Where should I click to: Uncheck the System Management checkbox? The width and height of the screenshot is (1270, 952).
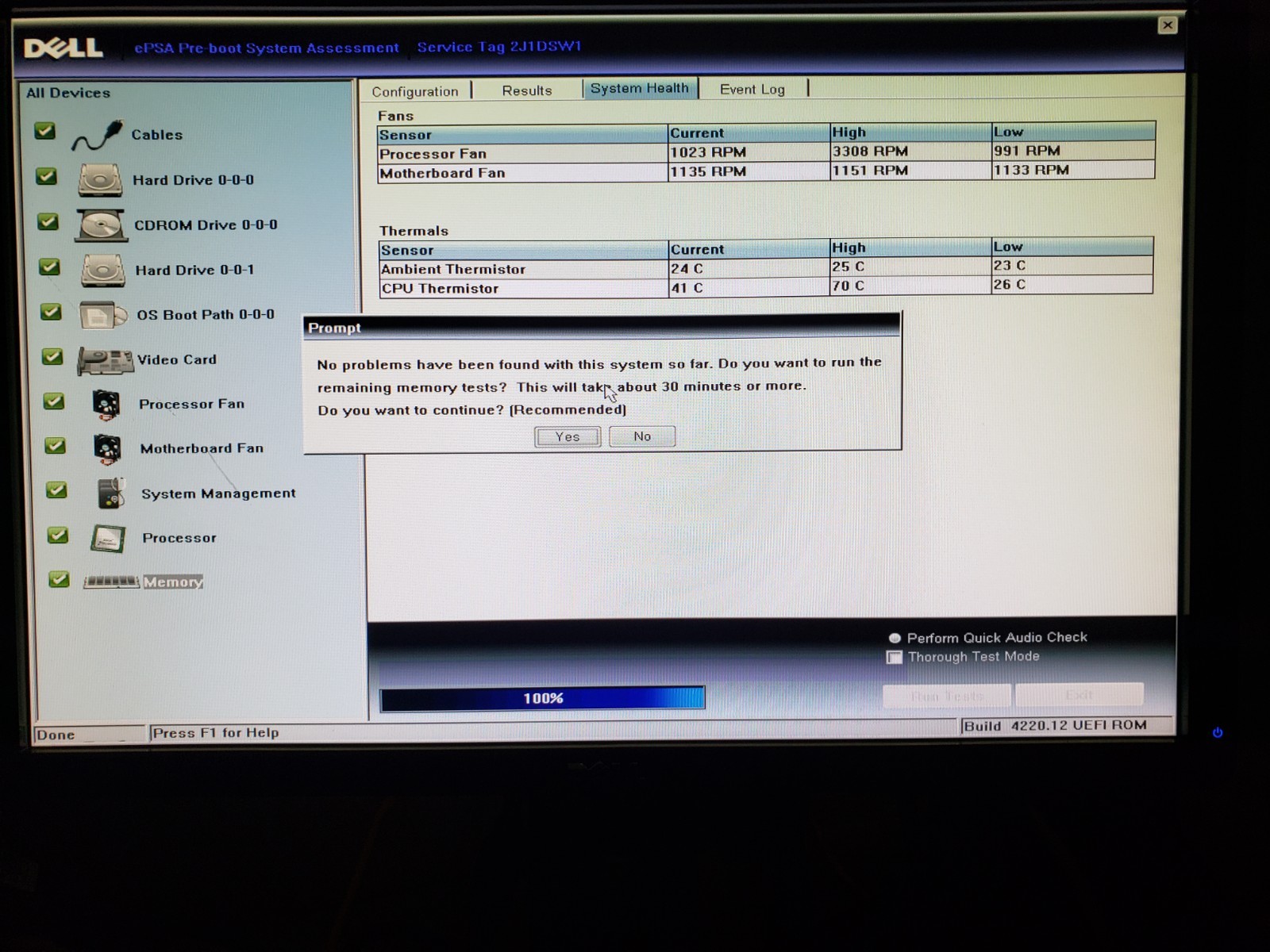click(x=56, y=490)
